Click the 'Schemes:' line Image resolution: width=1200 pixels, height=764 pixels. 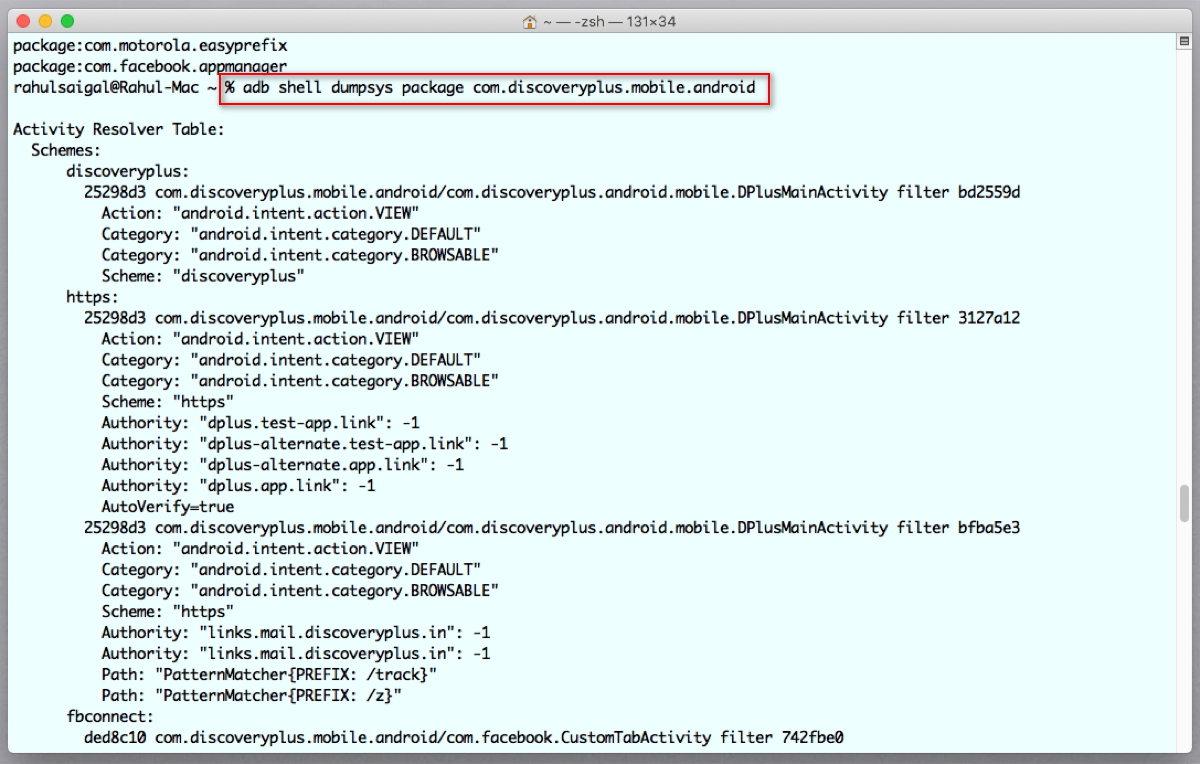pyautogui.click(x=66, y=150)
